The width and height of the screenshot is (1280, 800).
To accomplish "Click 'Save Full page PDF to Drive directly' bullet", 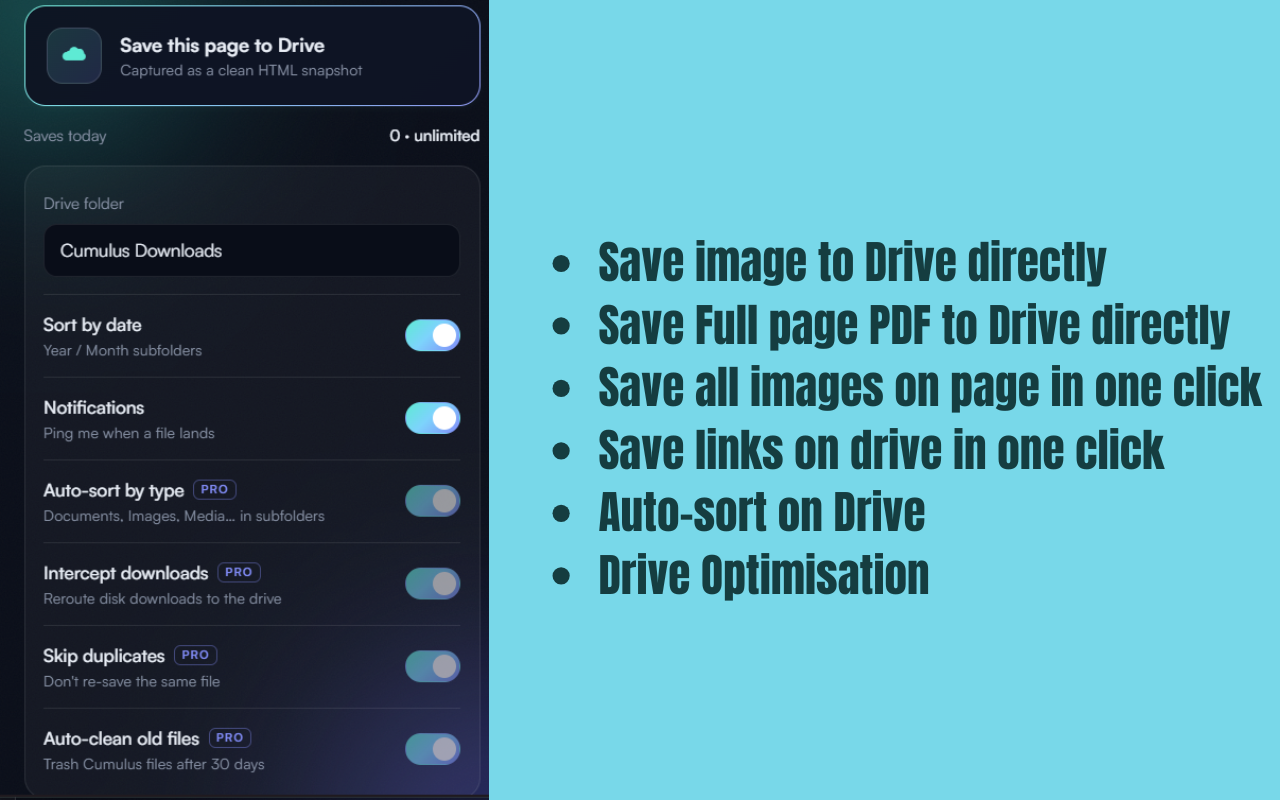I will (914, 325).
